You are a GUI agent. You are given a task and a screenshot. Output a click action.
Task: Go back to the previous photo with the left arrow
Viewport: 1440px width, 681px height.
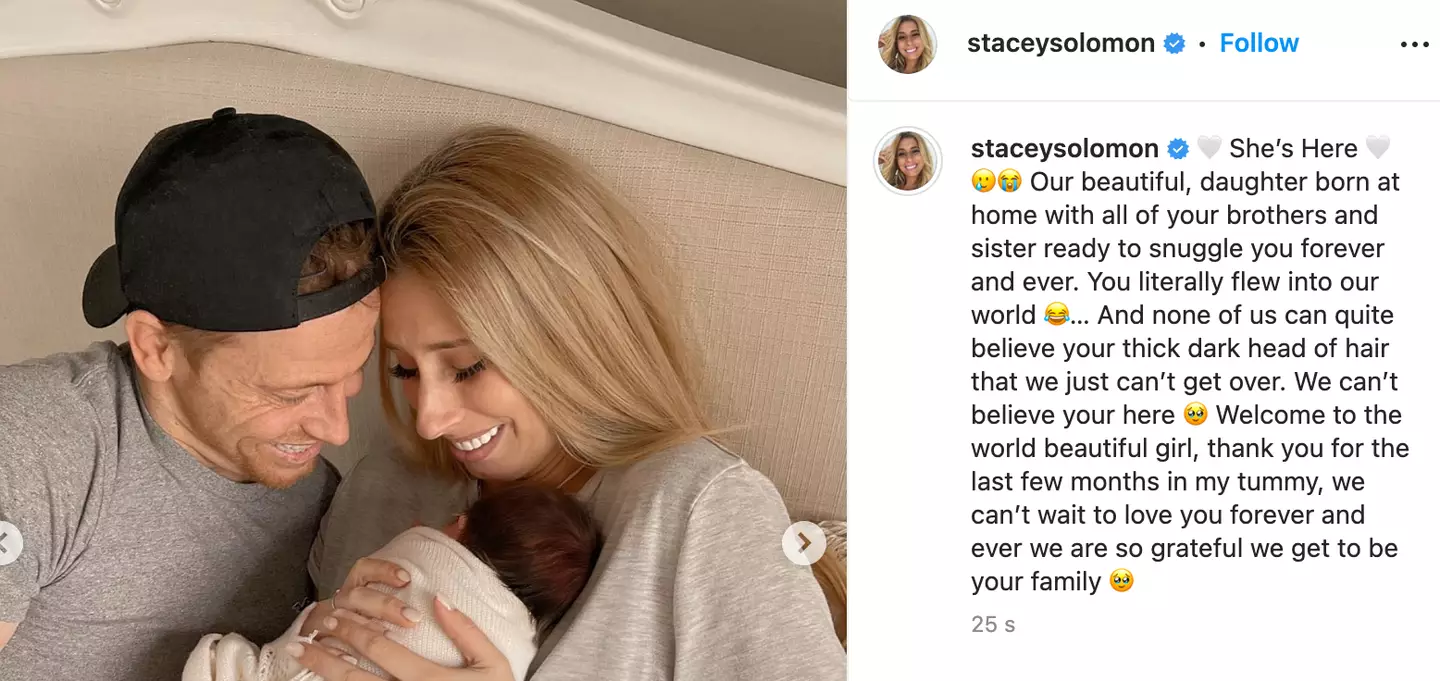(x=6, y=543)
